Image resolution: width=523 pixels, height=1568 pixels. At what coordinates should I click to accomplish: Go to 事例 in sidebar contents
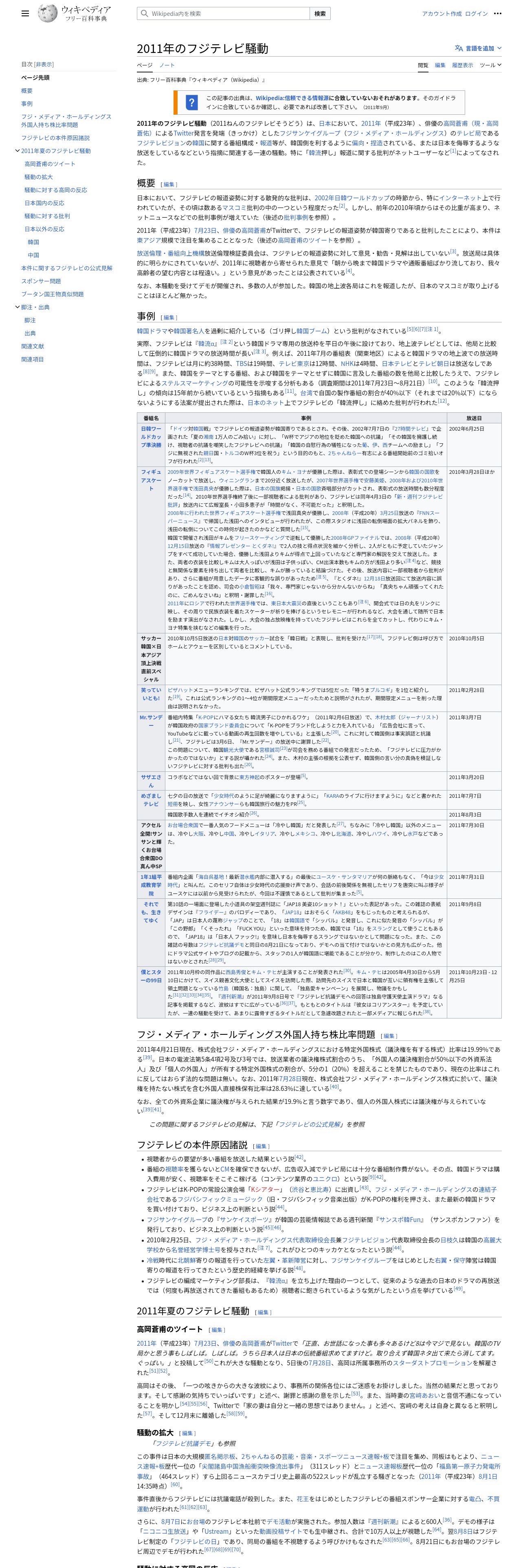[x=27, y=104]
